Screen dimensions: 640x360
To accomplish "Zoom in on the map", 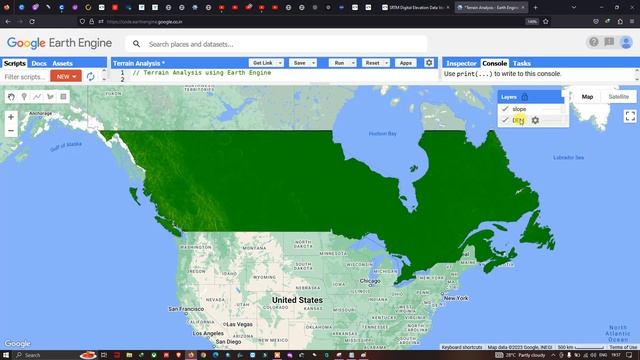I will point(11,117).
